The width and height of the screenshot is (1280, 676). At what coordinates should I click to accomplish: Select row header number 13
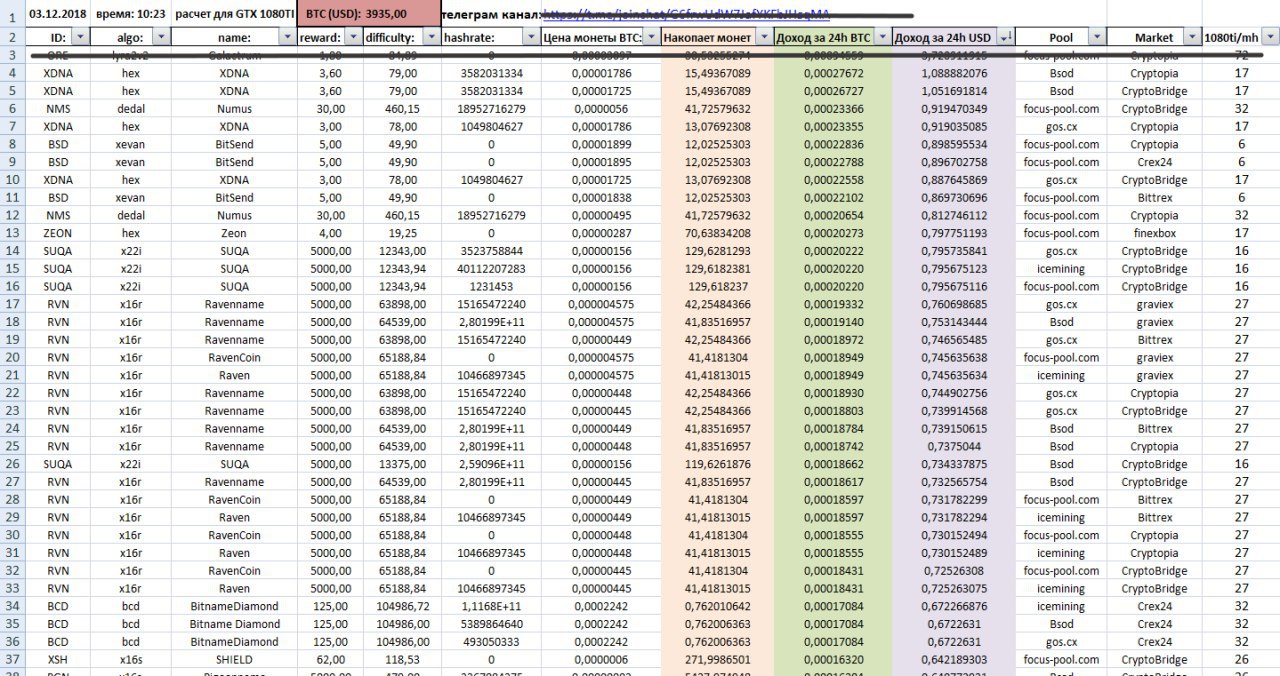[x=12, y=232]
